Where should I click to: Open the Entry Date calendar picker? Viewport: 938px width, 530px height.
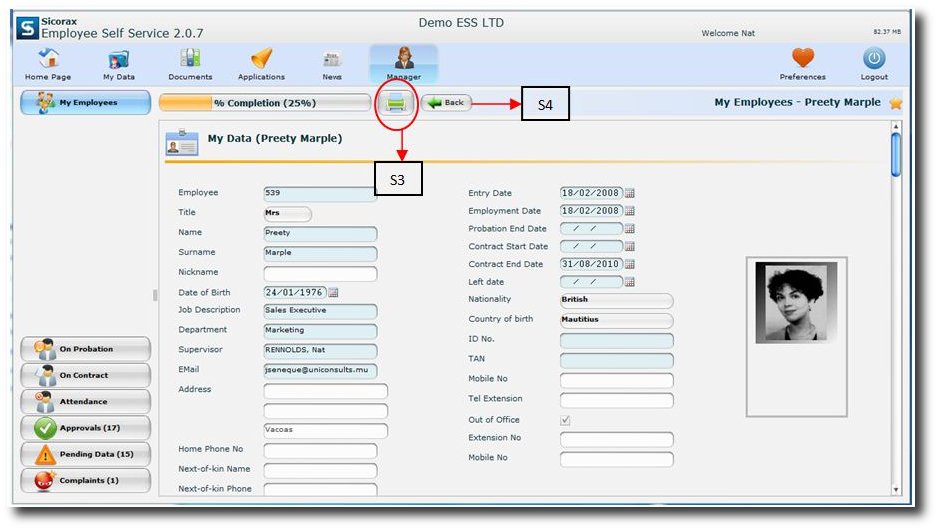pyautogui.click(x=630, y=193)
